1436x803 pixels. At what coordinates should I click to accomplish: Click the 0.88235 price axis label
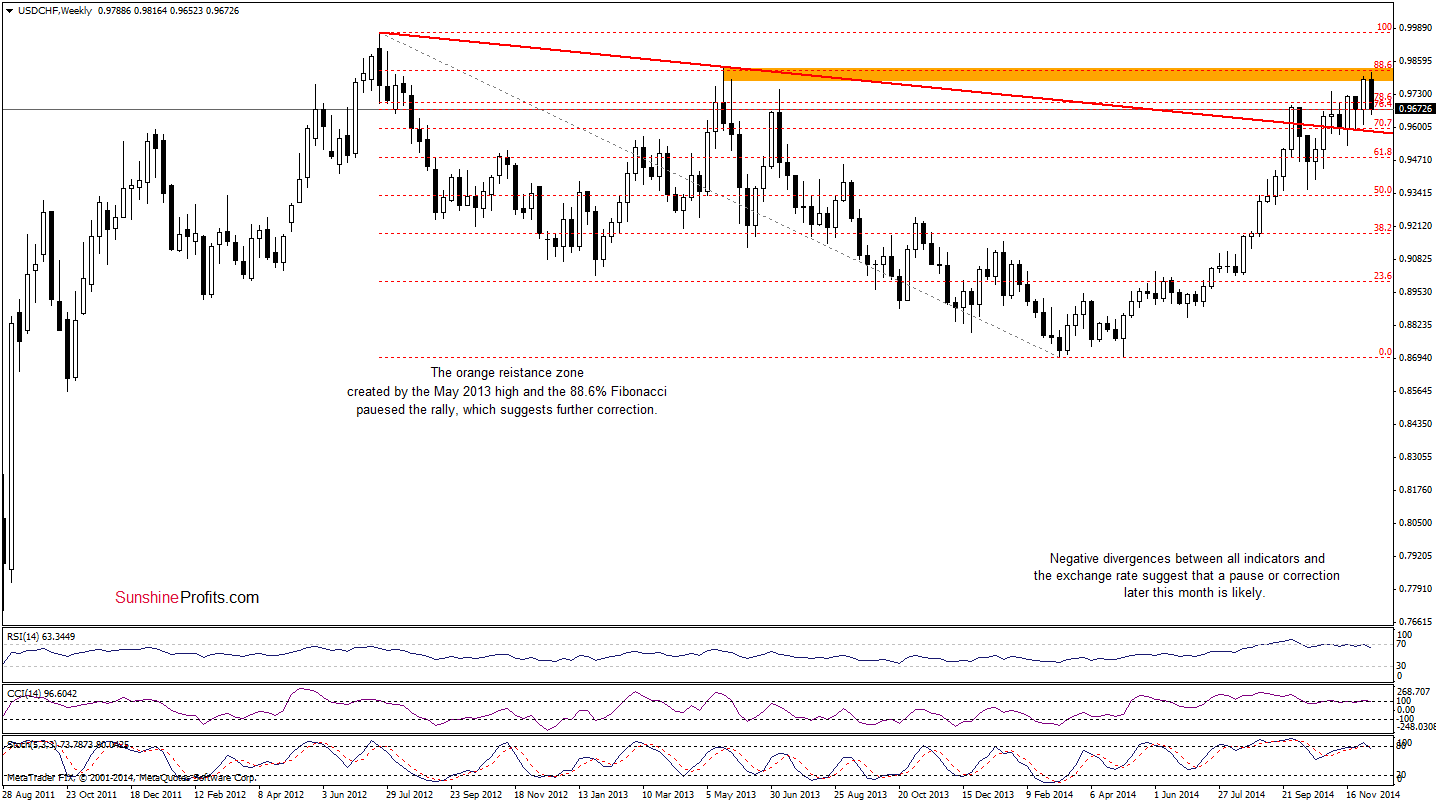tap(1415, 325)
